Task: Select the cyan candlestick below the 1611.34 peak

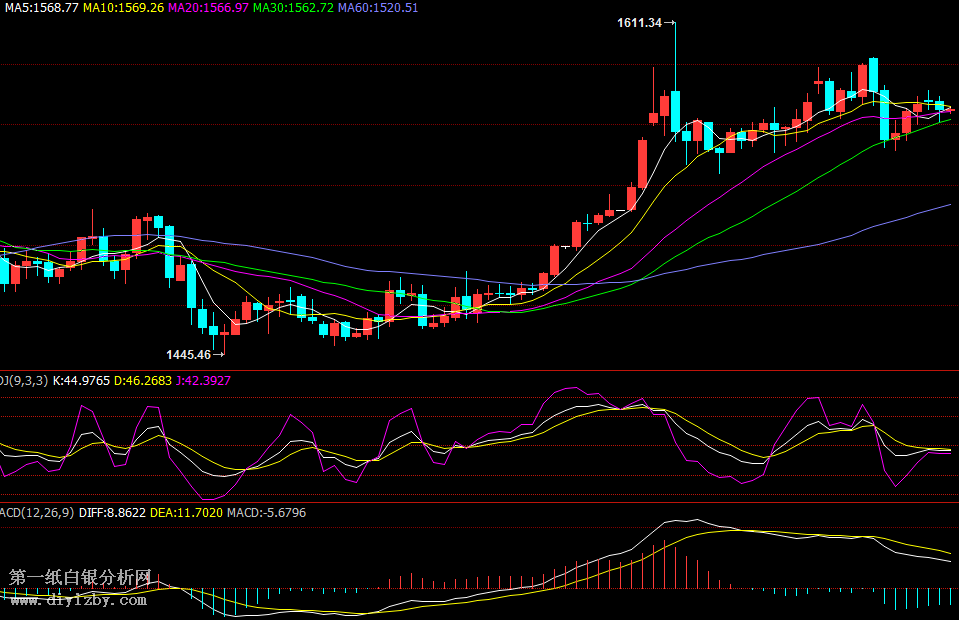Action: [x=676, y=111]
